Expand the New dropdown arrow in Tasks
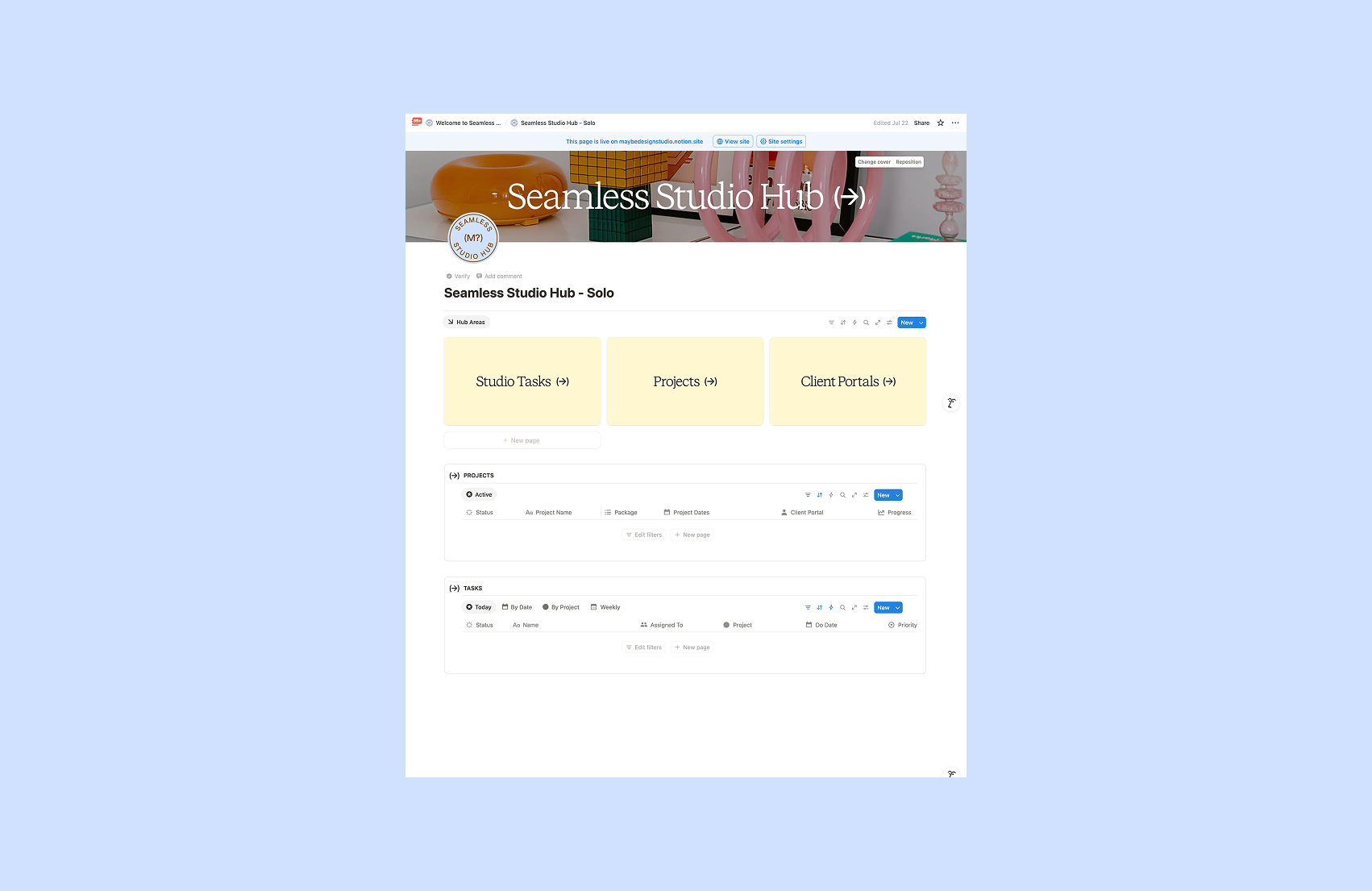This screenshot has height=891, width=1372. (x=898, y=608)
